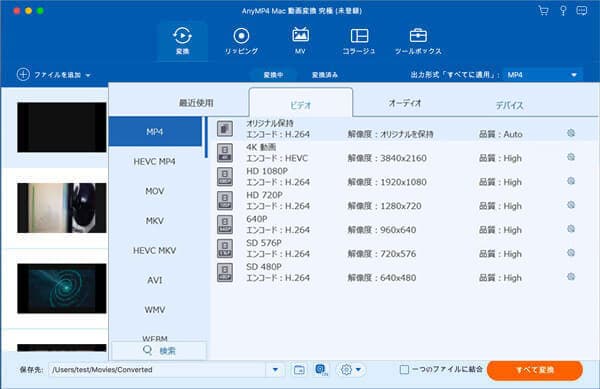This screenshot has width=600, height=389.
Task: Select HEVC MP4 format
Action: coord(155,161)
